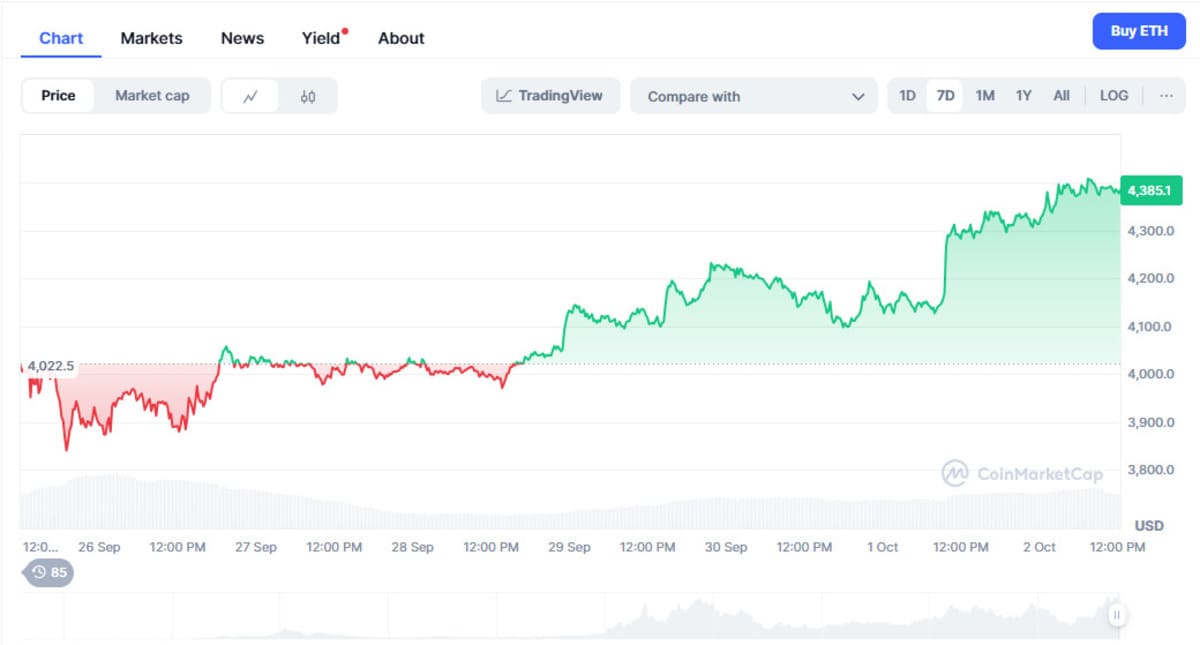Select the Price toggle
The height and width of the screenshot is (645, 1200).
click(x=58, y=96)
